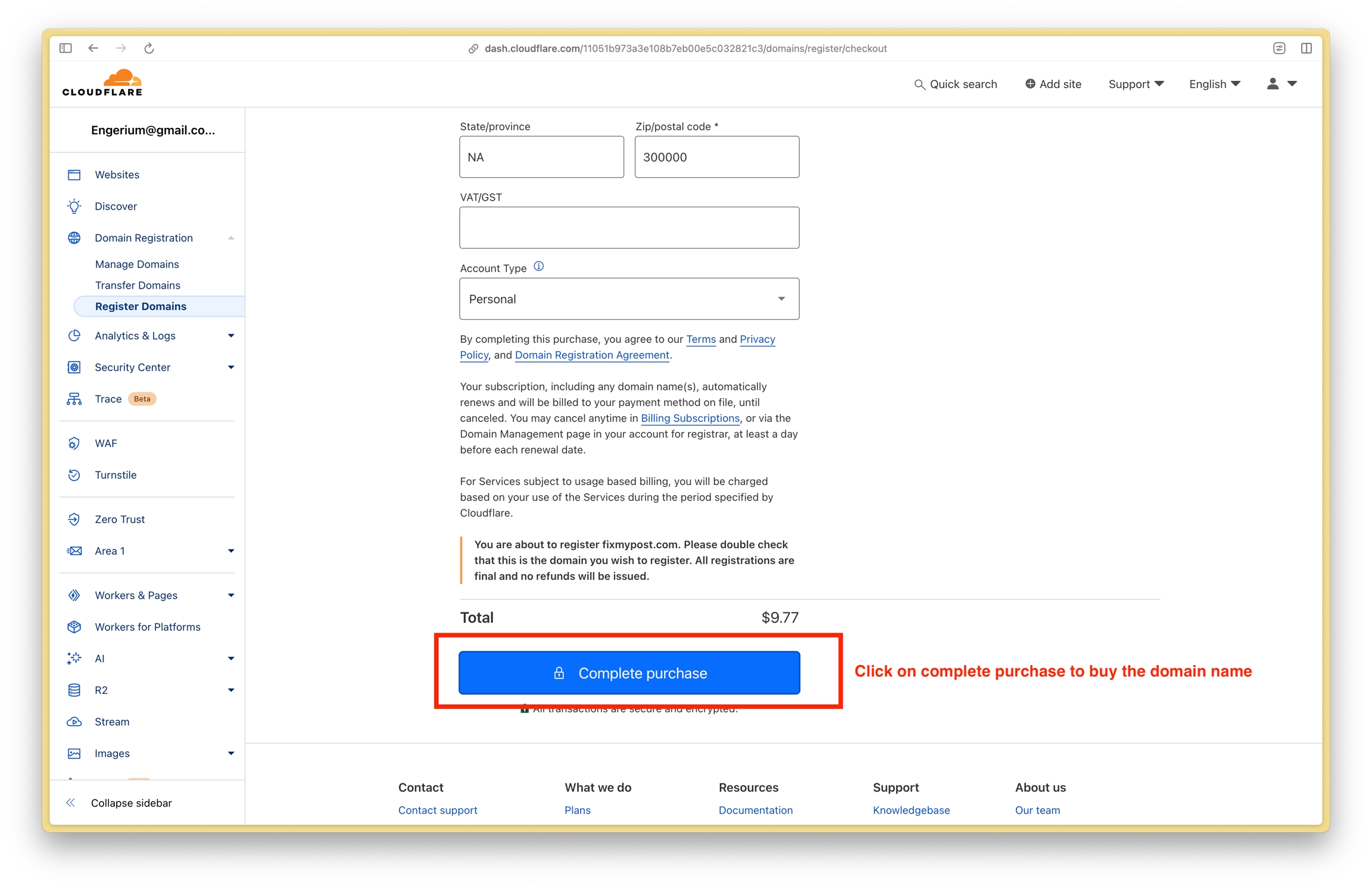Click into the State/province field
Viewport: 1372px width, 888px height.
(x=541, y=157)
